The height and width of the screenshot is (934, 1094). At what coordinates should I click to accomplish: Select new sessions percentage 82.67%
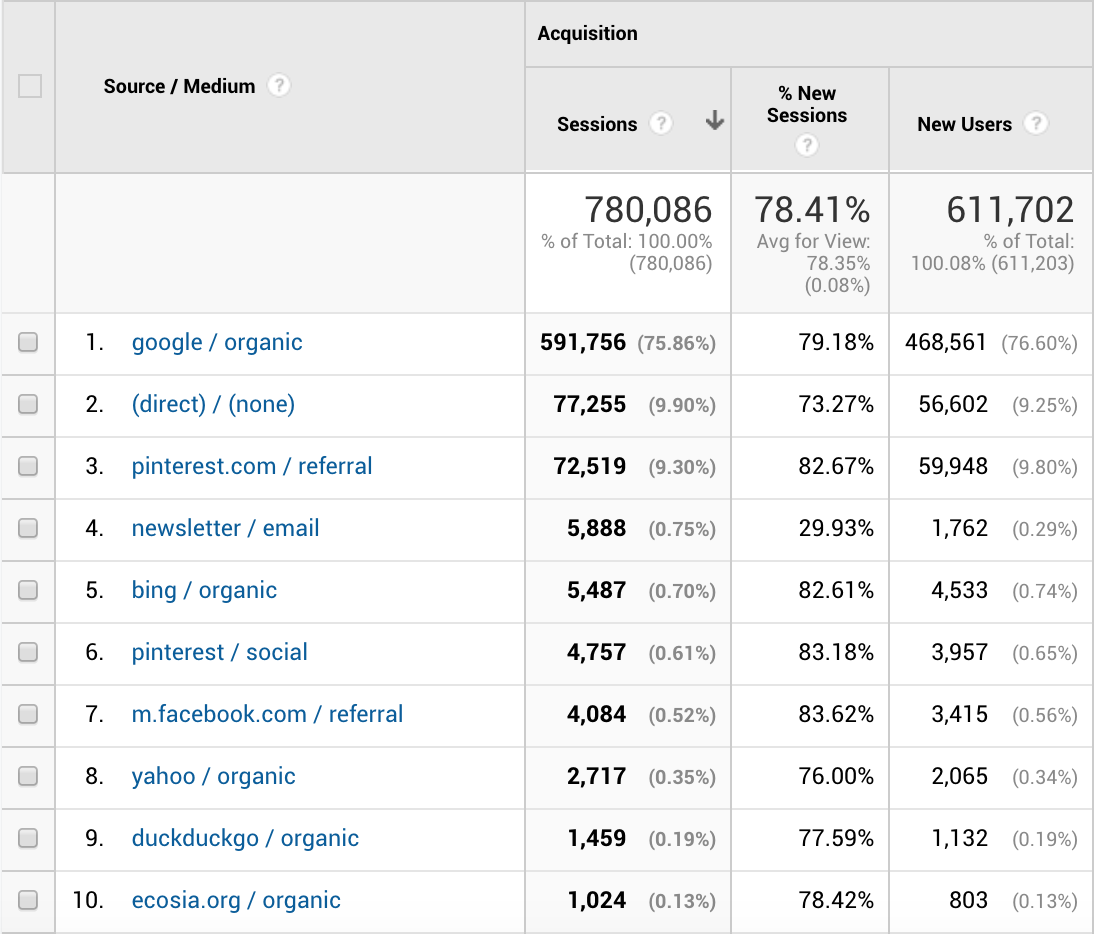tap(836, 467)
